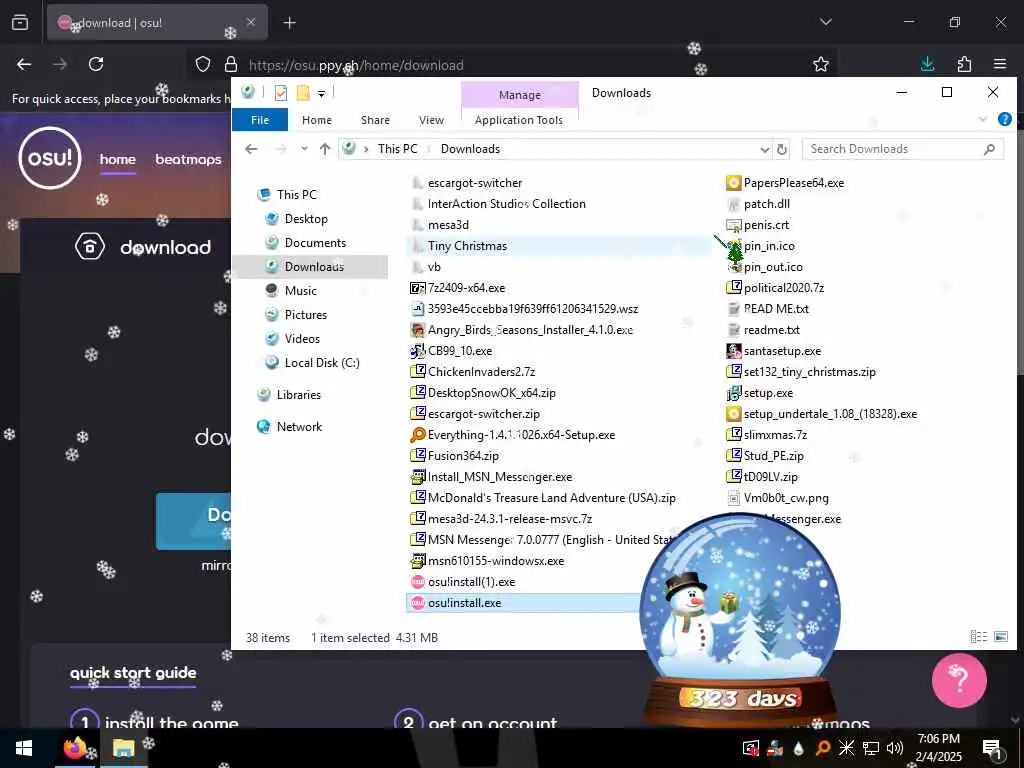Open the Windows Start menu
1024x768 pixels.
(24, 748)
